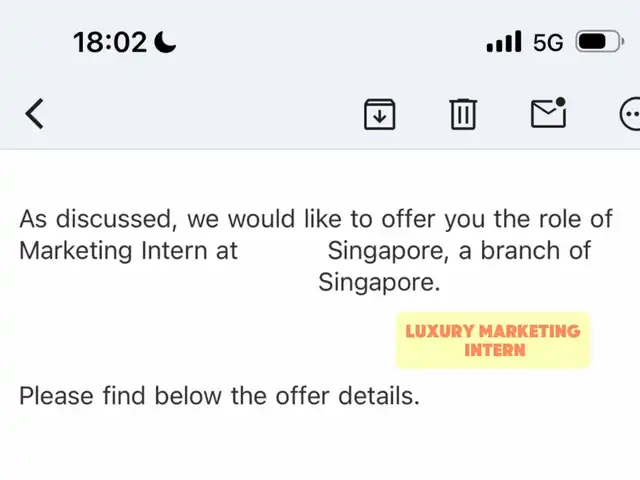Screen dimensions: 640x480
Task: Tap "Singapore, a branch of" text
Action: click(x=459, y=251)
